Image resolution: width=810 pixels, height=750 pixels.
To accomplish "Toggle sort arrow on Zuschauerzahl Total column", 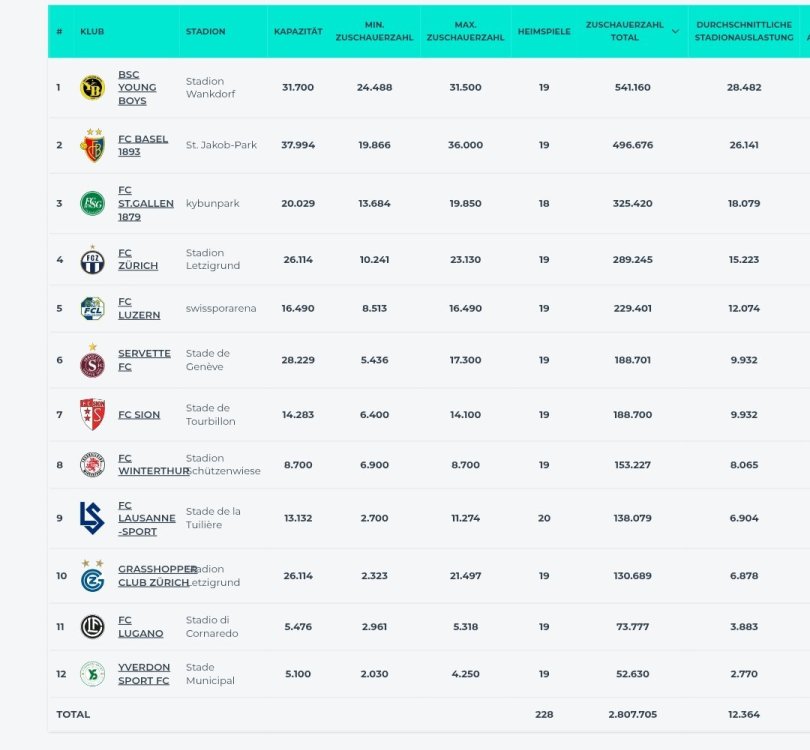I will pyautogui.click(x=675, y=32).
